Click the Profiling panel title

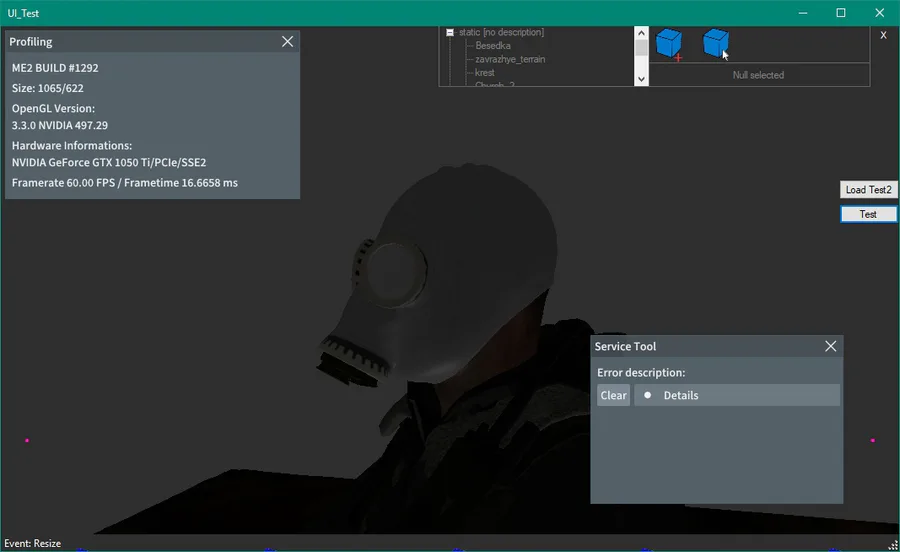[x=30, y=41]
